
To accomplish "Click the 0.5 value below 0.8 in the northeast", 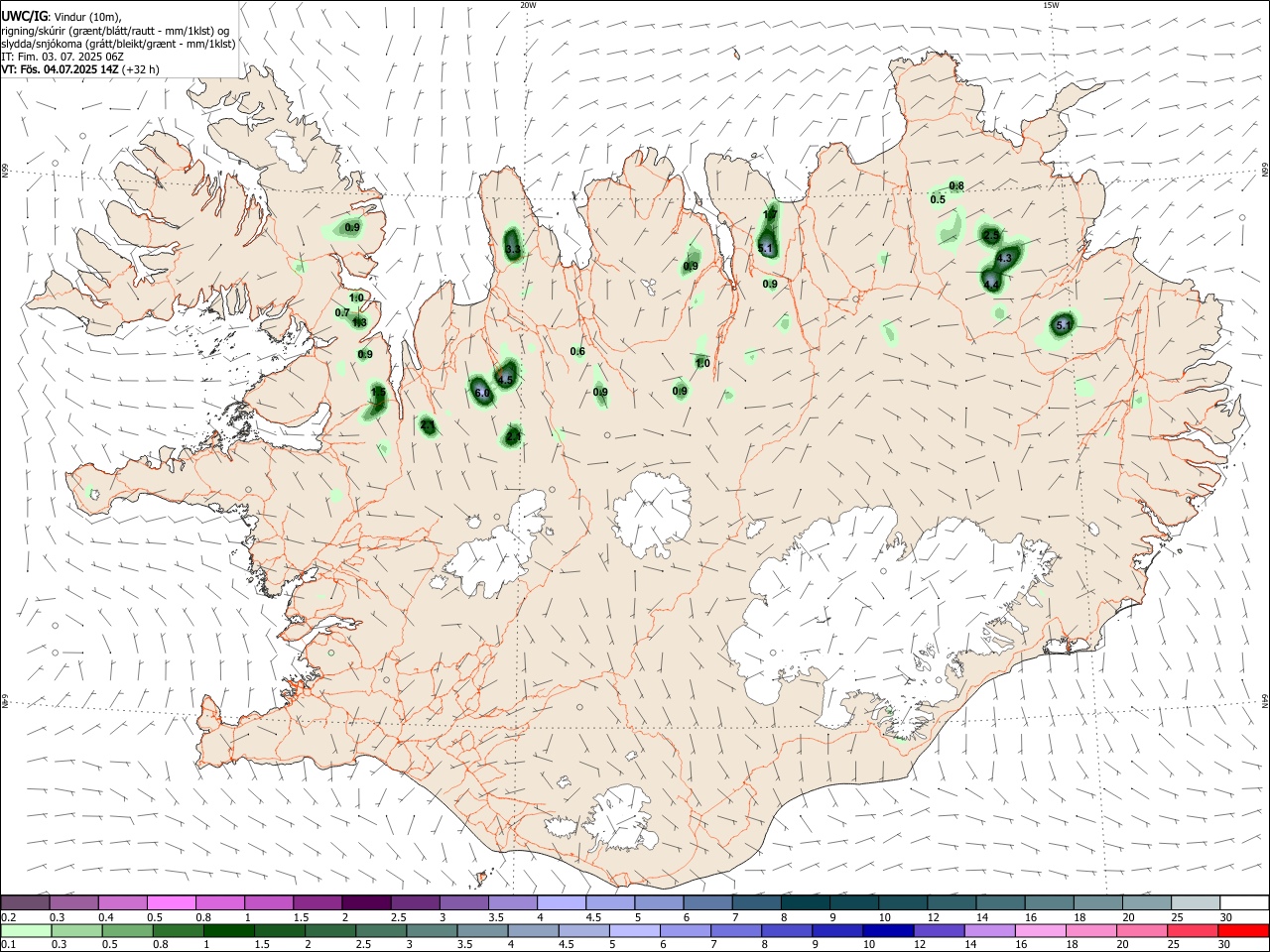I will click(938, 199).
